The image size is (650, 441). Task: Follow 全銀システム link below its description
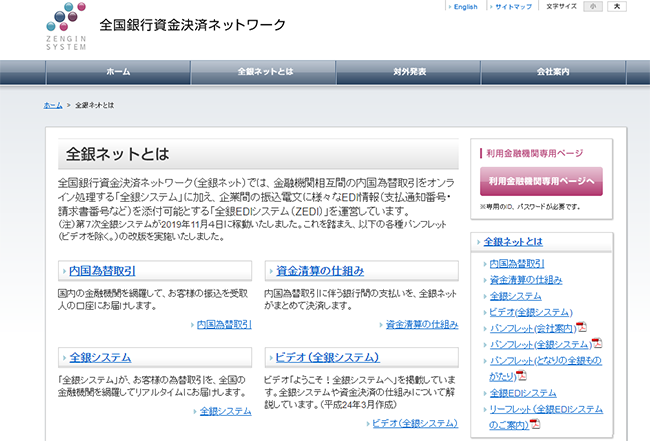[226, 411]
